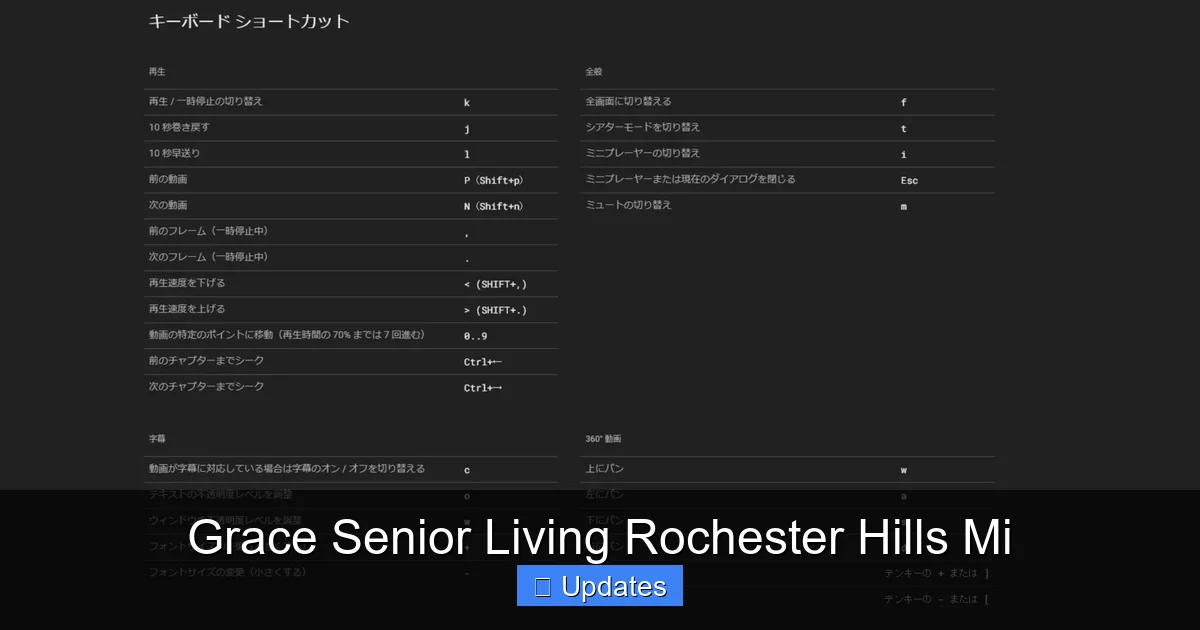Click the "360° 動画" section heading
The image size is (1200, 630).
(603, 439)
